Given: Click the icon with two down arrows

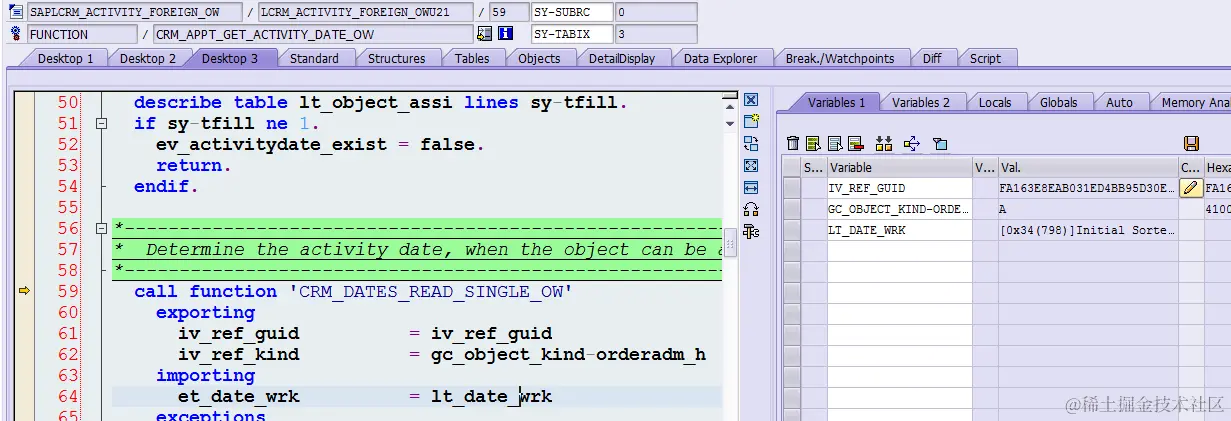Looking at the screenshot, I should tap(883, 144).
